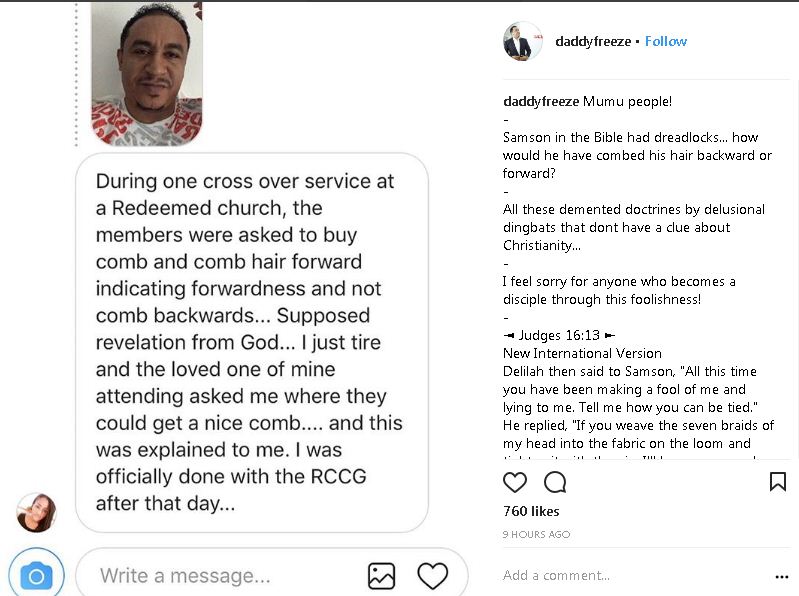Screen dimensions: 799x596
Task: Click the sender's small round avatar
Action: coord(36,512)
